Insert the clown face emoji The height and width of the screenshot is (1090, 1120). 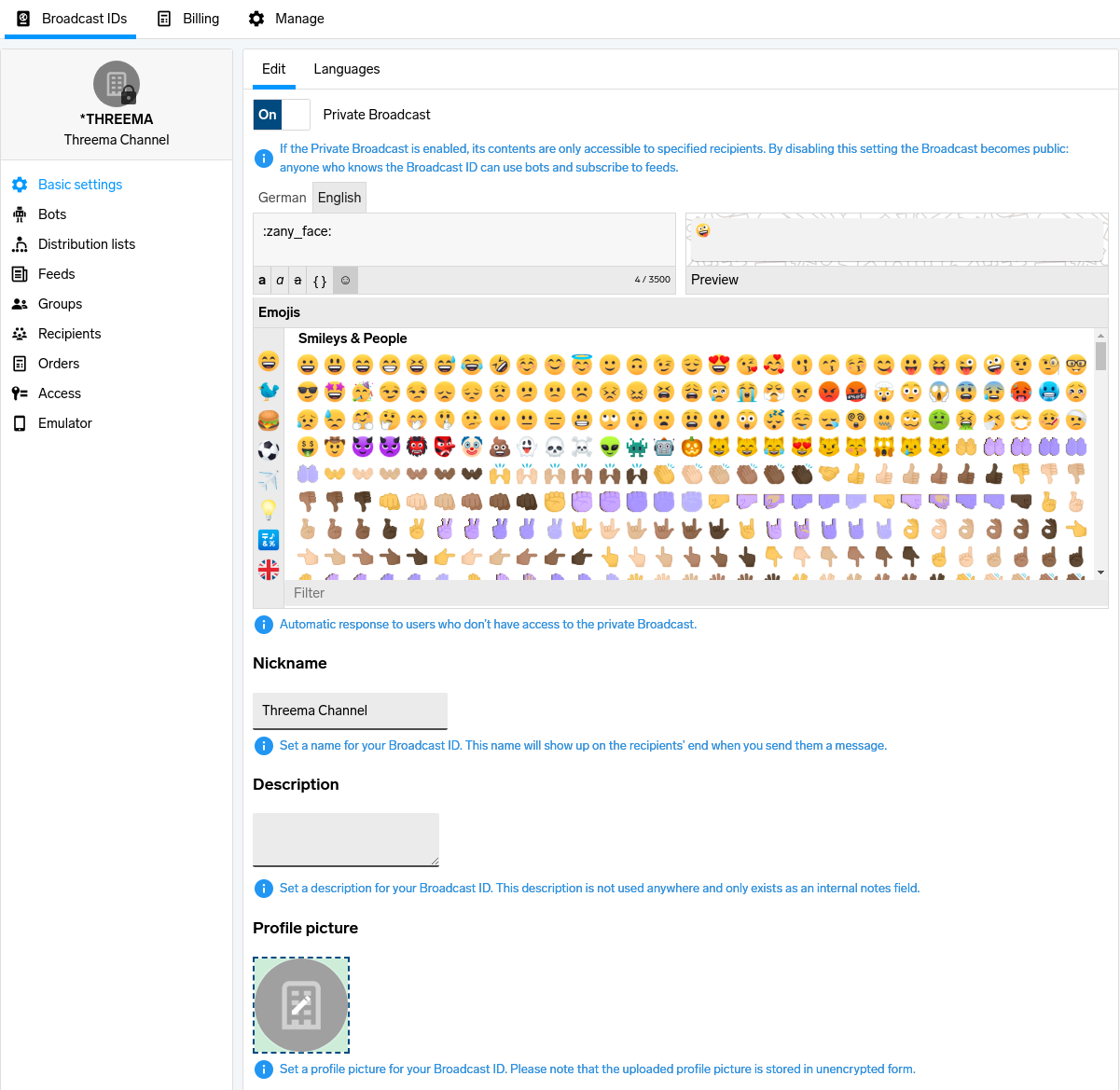(x=472, y=447)
